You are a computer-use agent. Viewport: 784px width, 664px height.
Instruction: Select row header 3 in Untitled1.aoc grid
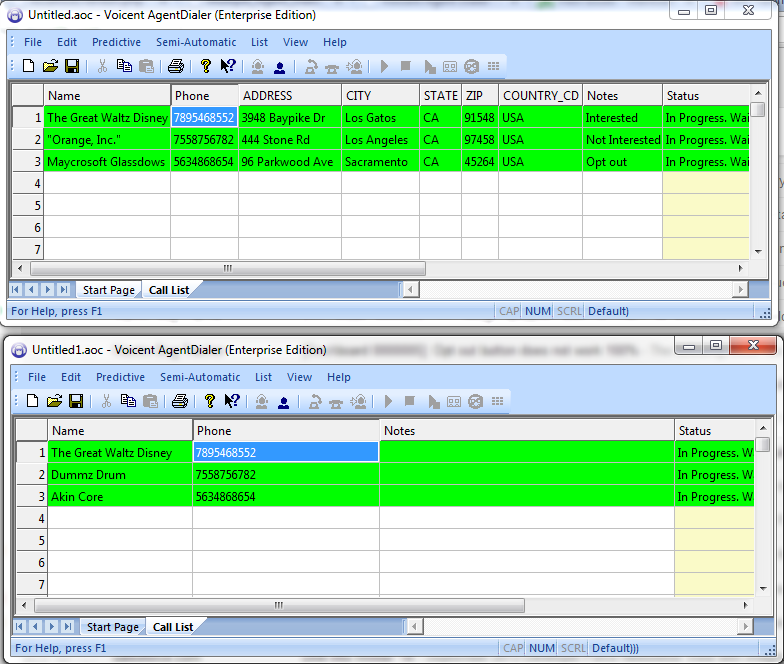click(32, 496)
